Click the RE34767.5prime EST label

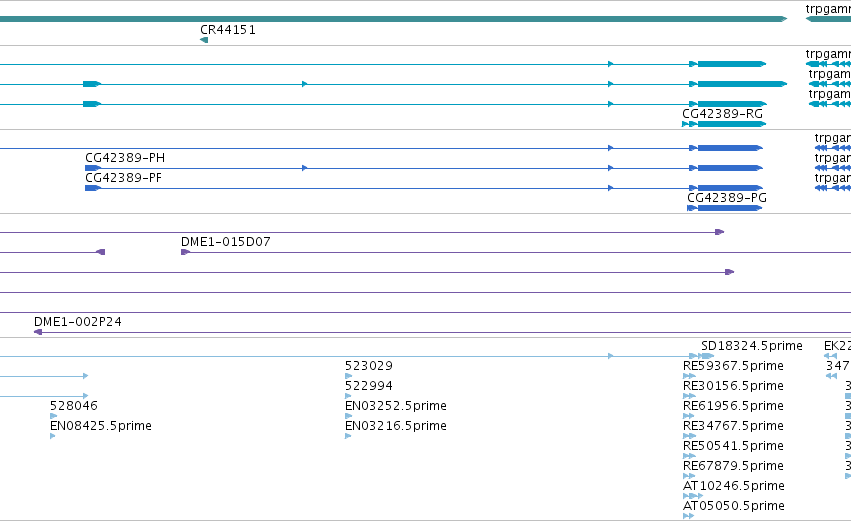733,426
